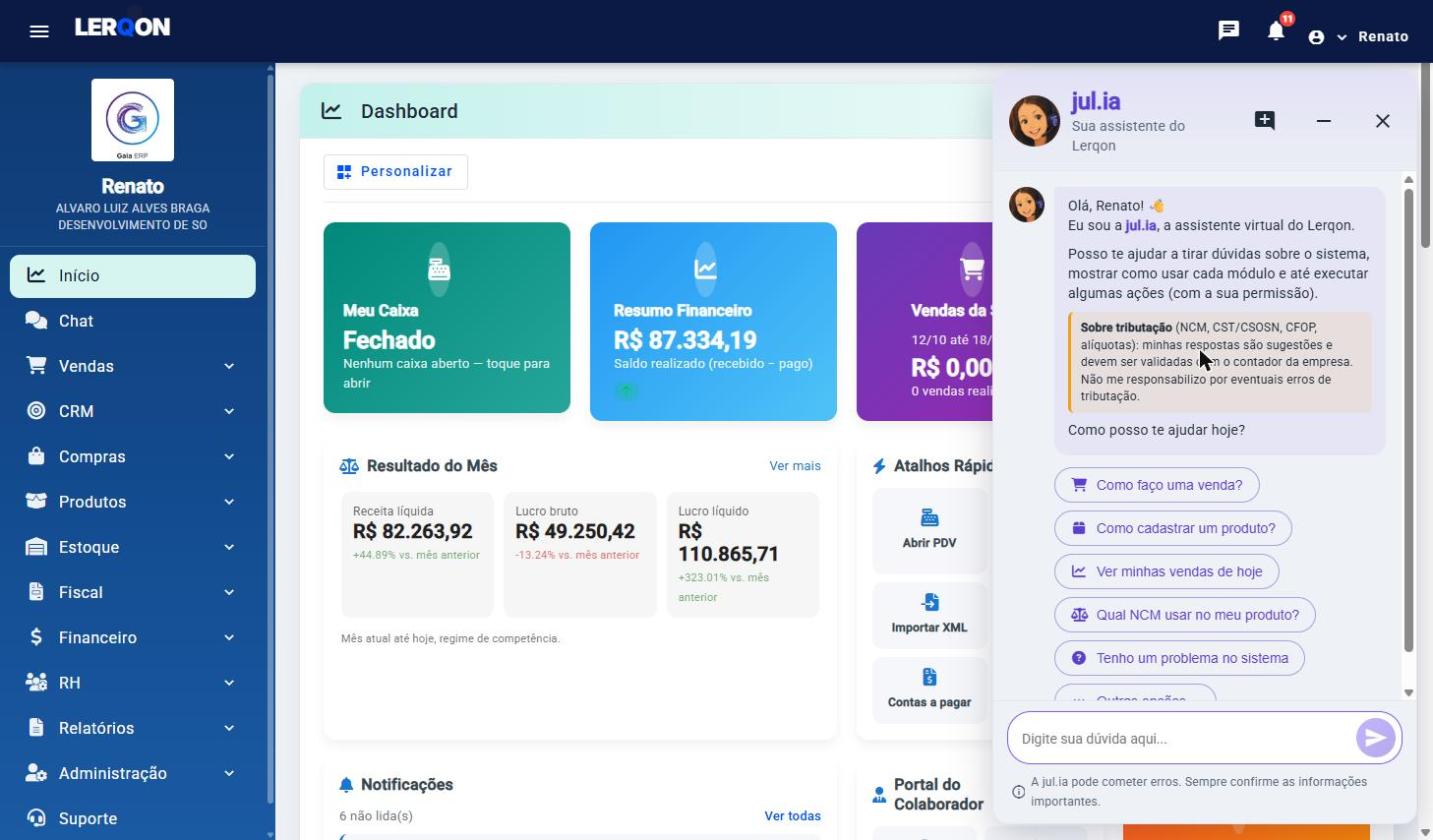Open messages chat icon in top bar
This screenshot has width=1433, height=840.
coord(1229,31)
